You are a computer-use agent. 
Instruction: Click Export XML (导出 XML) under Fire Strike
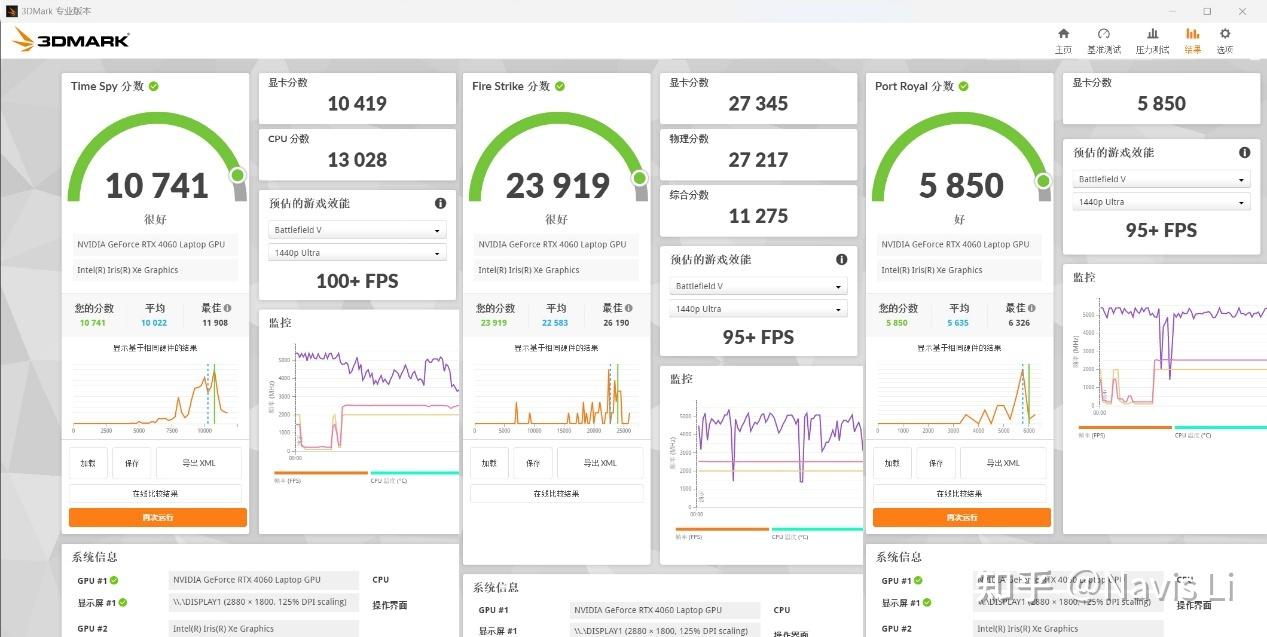[600, 463]
